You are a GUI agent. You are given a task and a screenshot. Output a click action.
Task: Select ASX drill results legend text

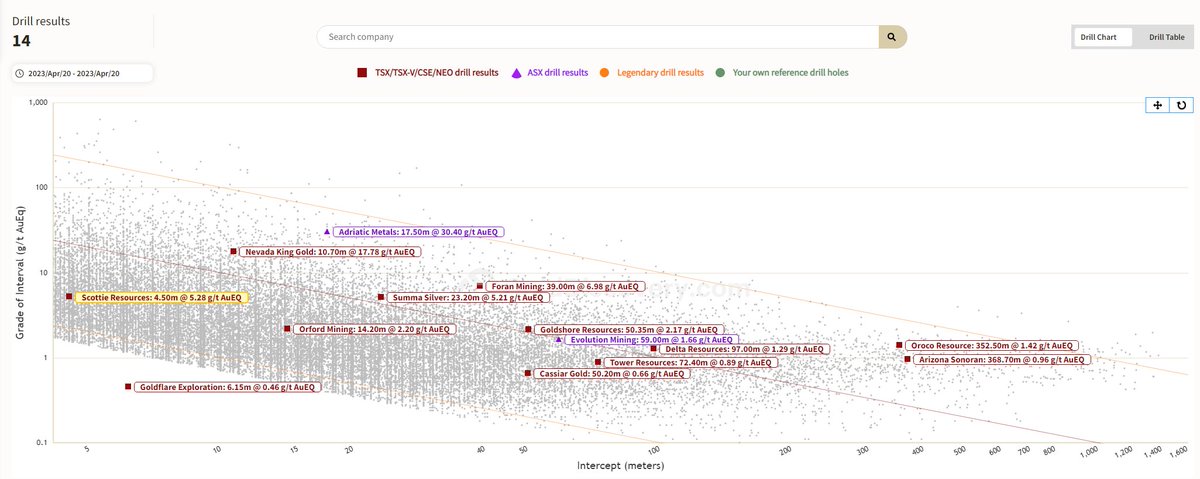coord(559,73)
